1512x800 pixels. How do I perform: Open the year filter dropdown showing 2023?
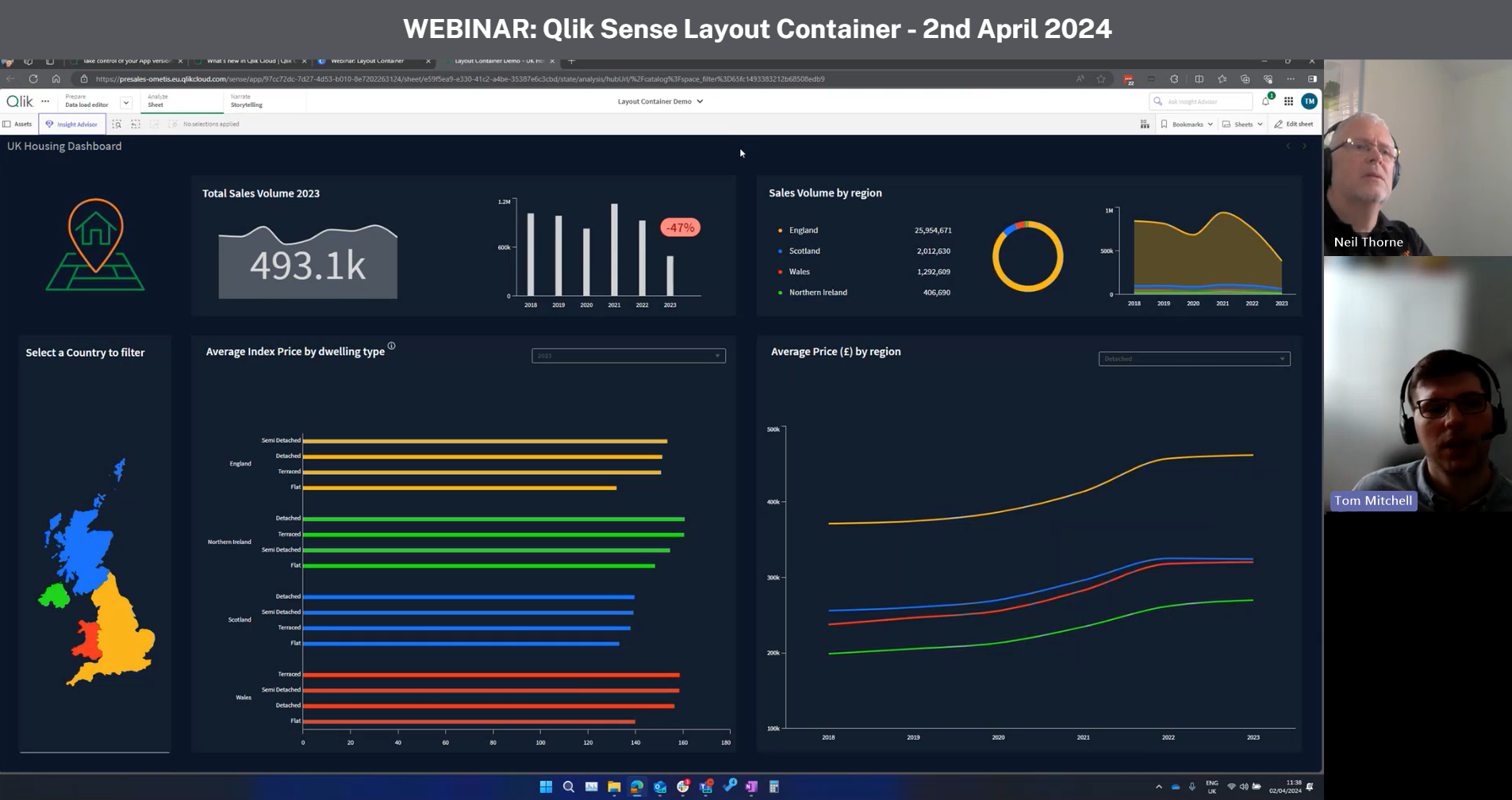[628, 356]
